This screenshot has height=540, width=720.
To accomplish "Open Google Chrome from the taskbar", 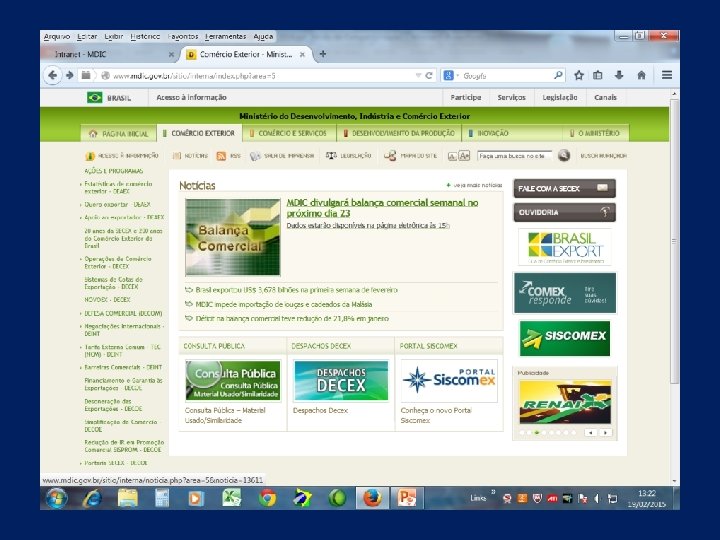I will pos(267,498).
